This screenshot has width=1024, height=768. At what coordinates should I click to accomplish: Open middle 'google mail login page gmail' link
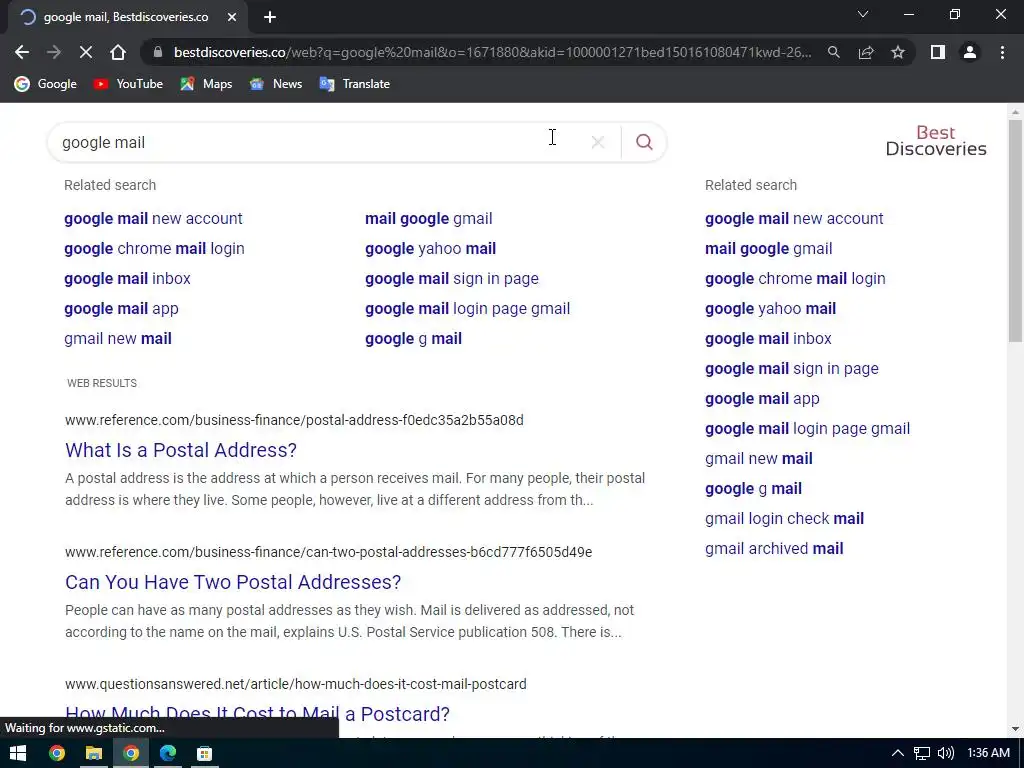point(468,308)
